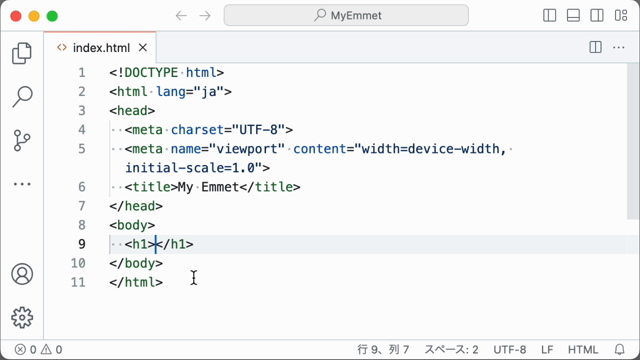Click the content attribute on line 5
This screenshot has height=360, width=640.
point(320,149)
